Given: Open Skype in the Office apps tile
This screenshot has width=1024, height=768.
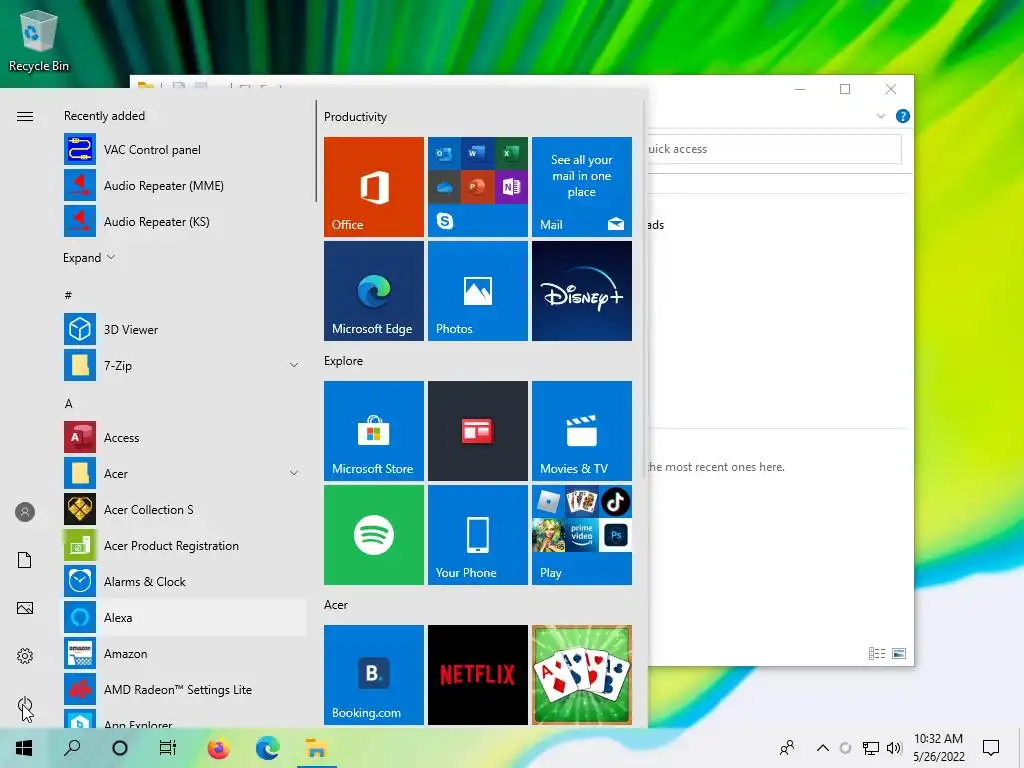Looking at the screenshot, I should point(445,221).
